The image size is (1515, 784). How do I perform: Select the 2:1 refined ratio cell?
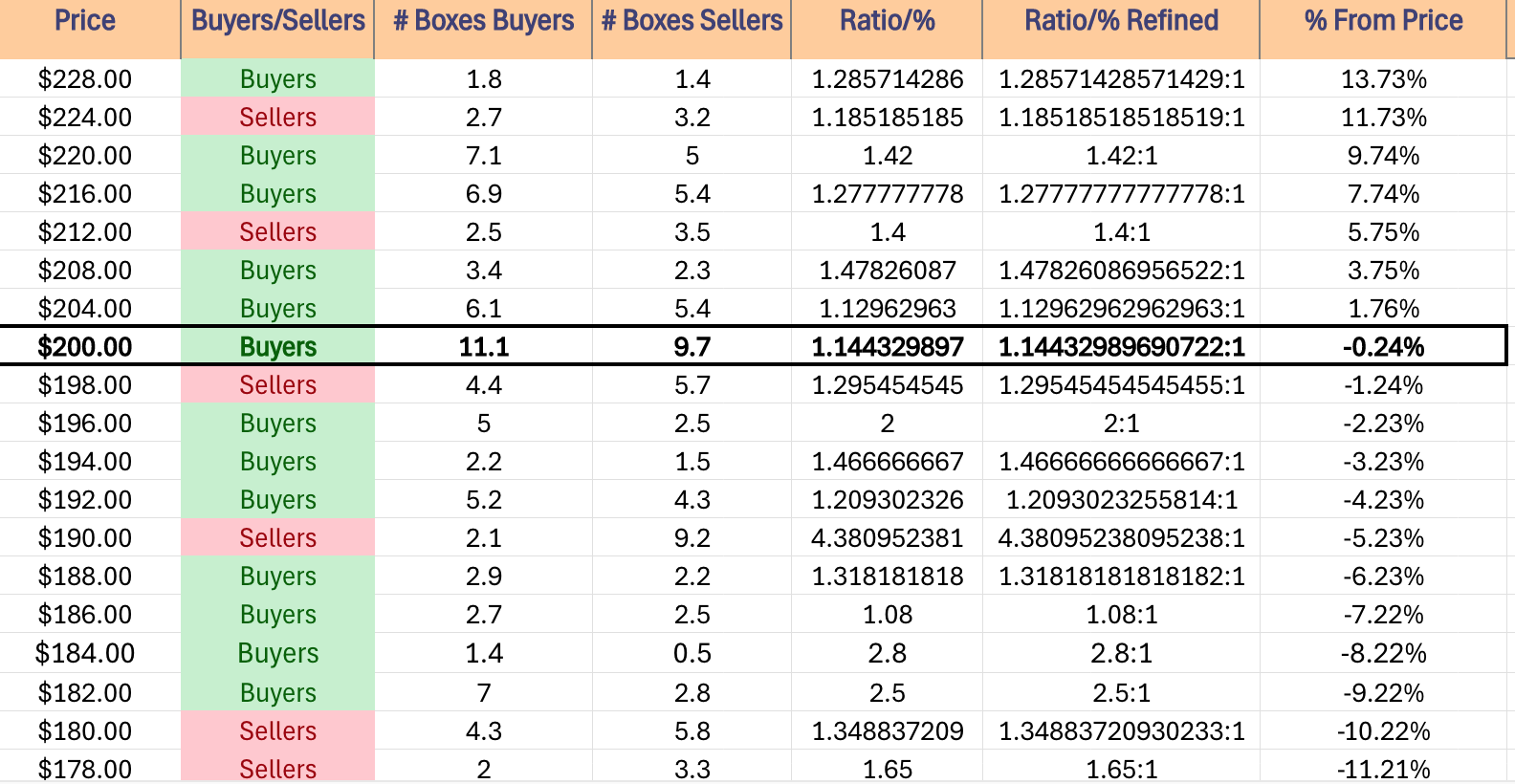1121,423
